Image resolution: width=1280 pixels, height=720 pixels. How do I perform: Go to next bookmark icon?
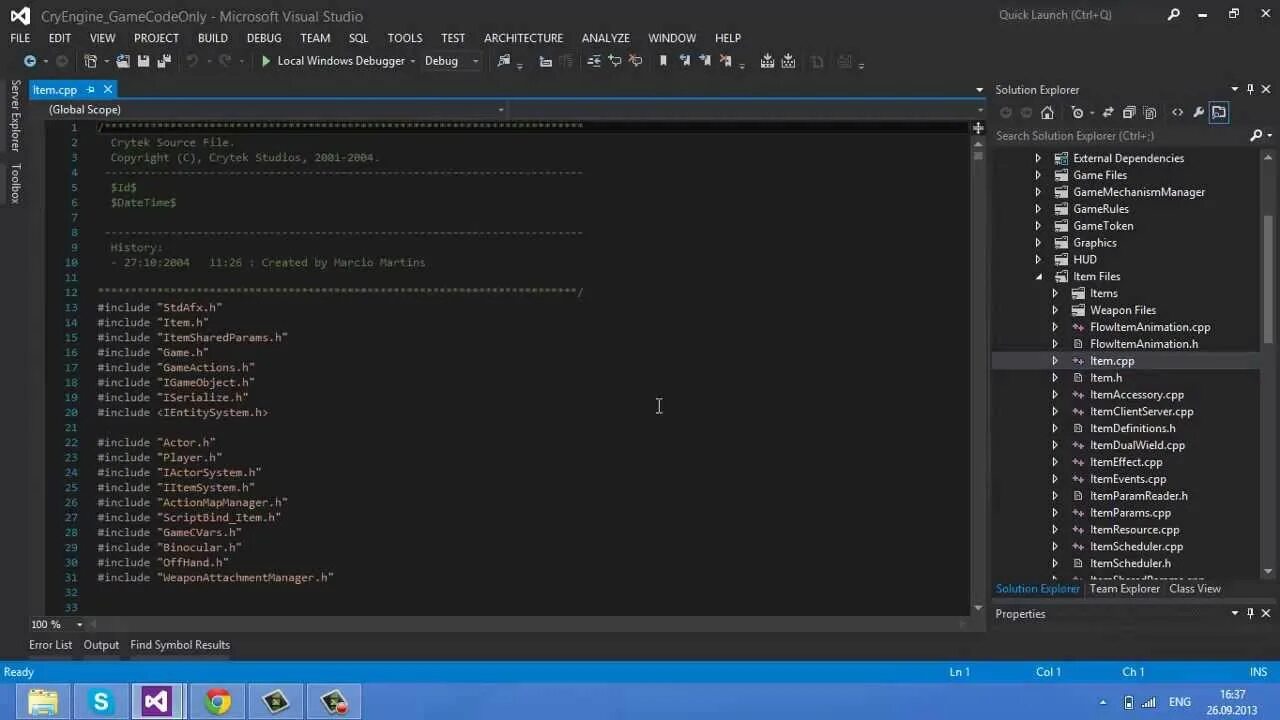705,61
